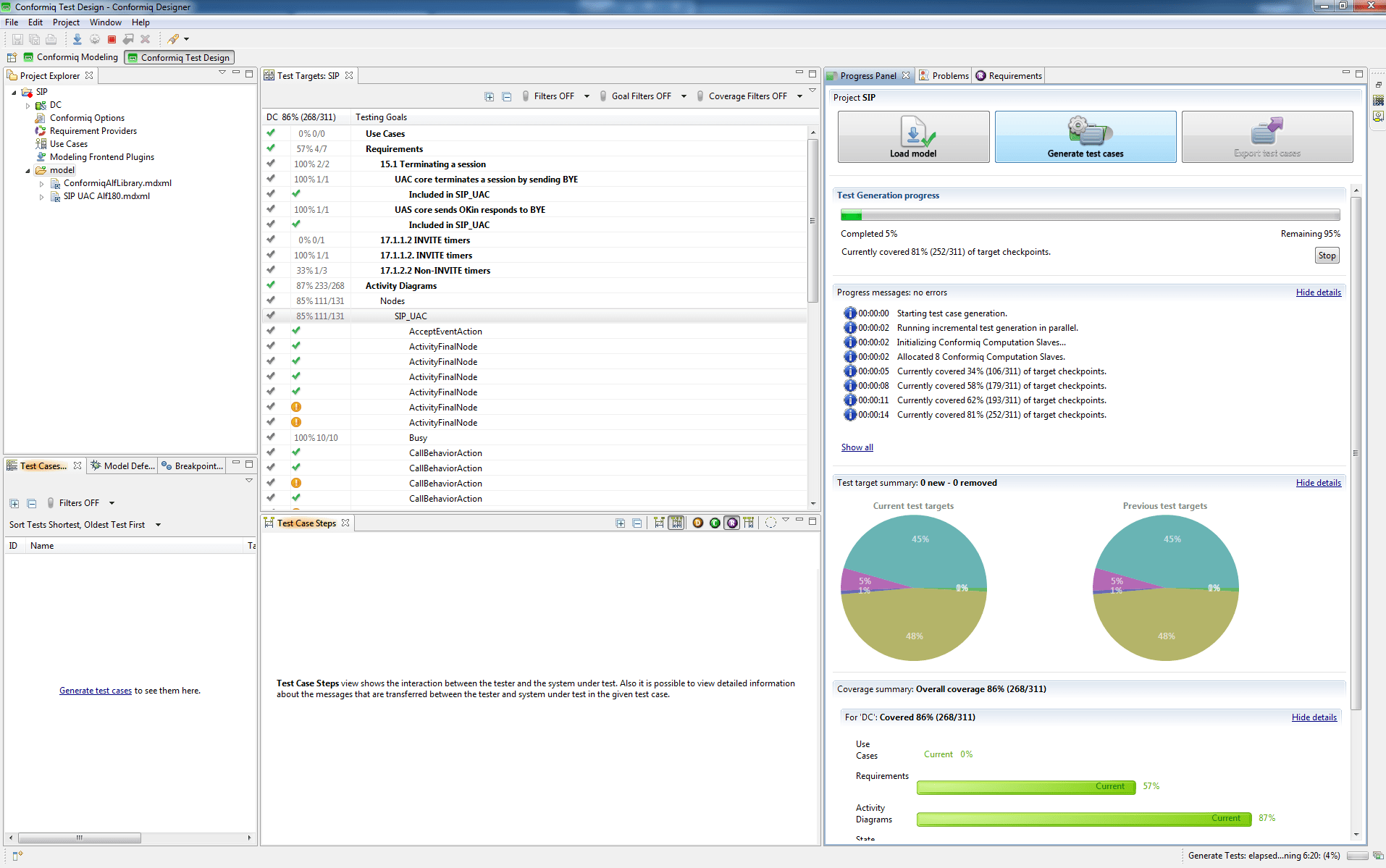Open the Test Cases Filters dropdown arrow
This screenshot has width=1386, height=868.
[x=112, y=503]
